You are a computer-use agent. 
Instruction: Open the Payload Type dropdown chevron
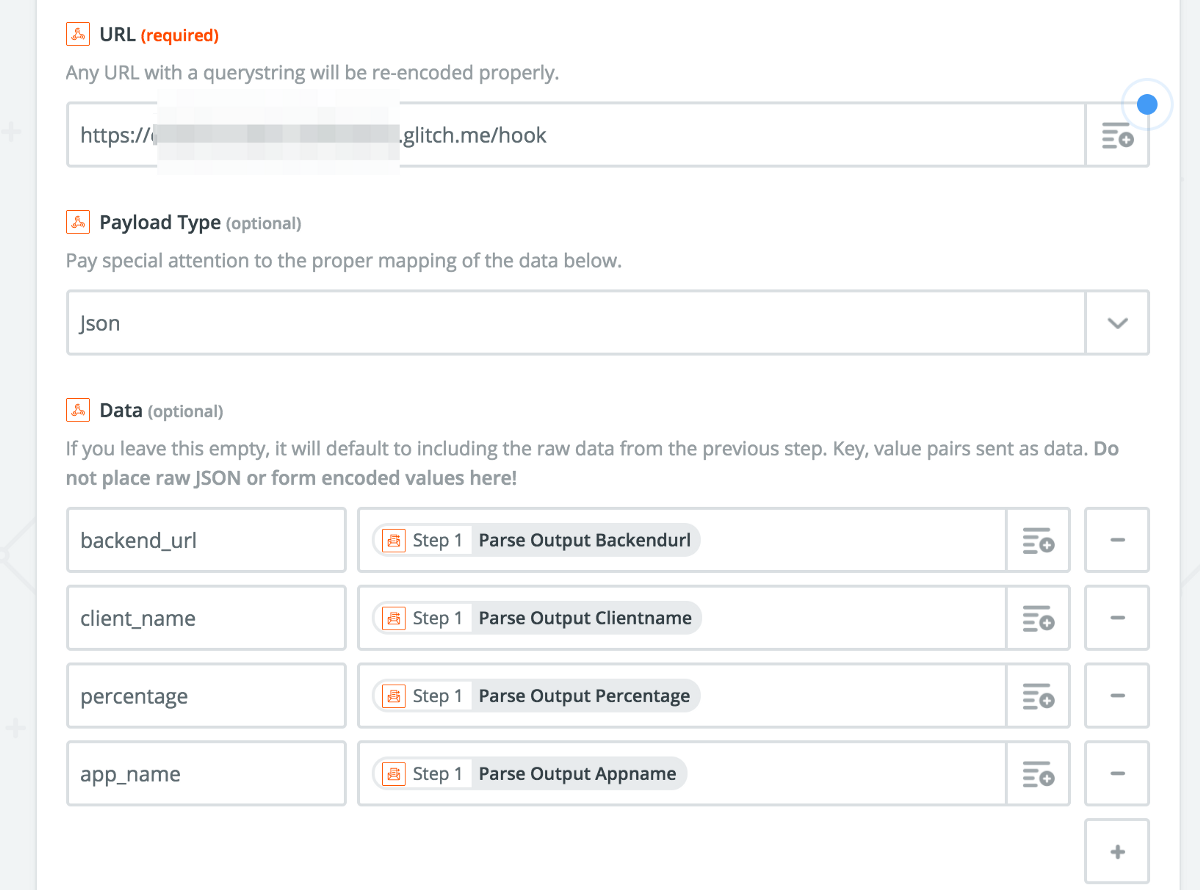pyautogui.click(x=1117, y=323)
